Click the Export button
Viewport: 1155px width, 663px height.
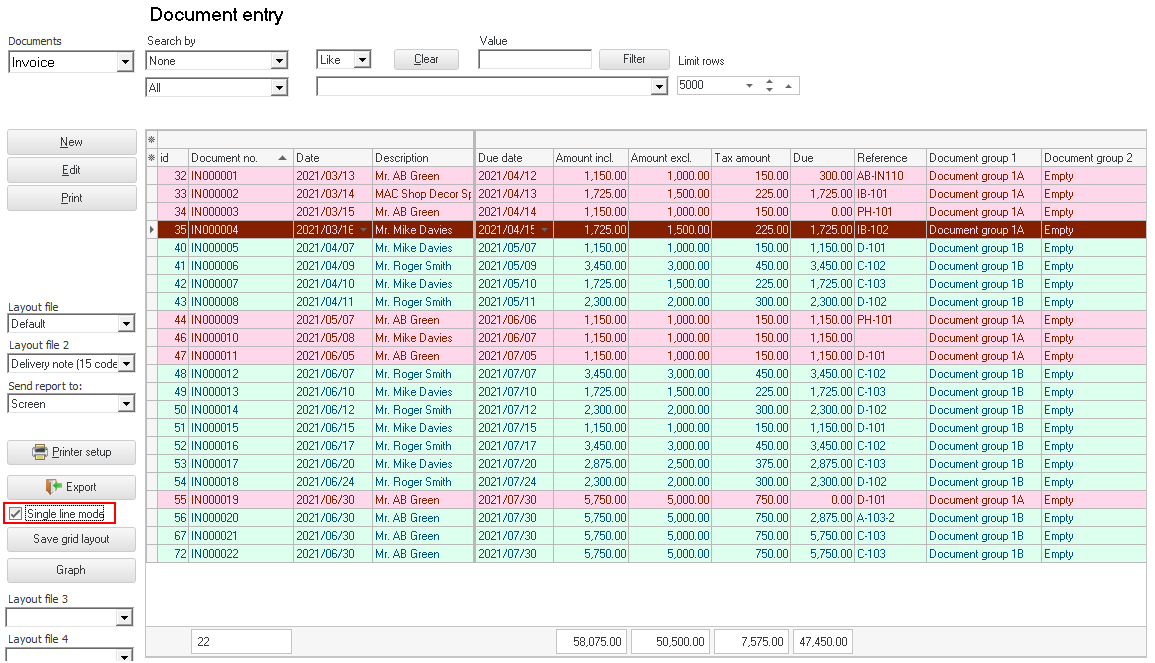[72, 487]
